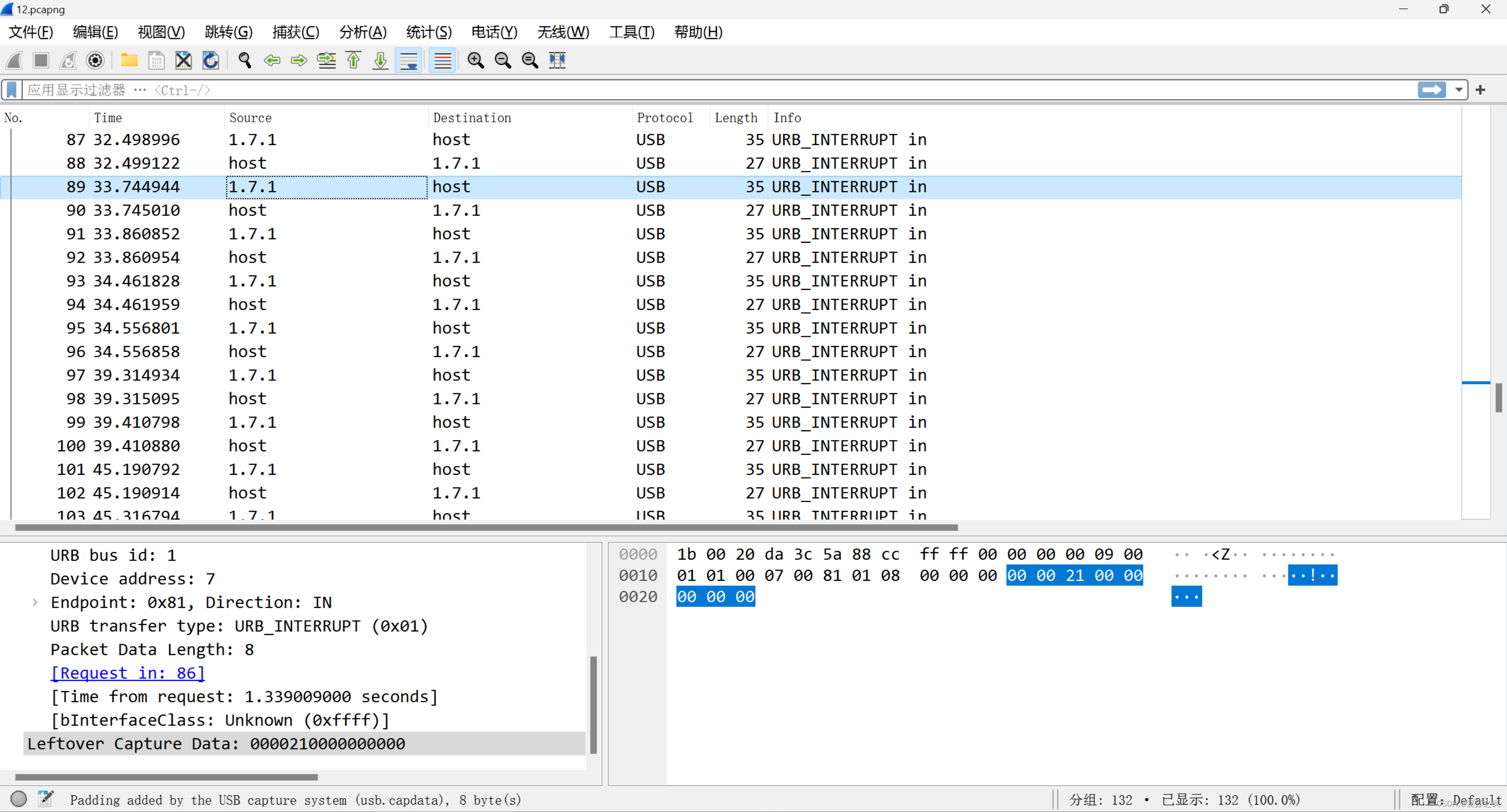The height and width of the screenshot is (812, 1507).
Task: Click the resize columns icon
Action: point(557,60)
